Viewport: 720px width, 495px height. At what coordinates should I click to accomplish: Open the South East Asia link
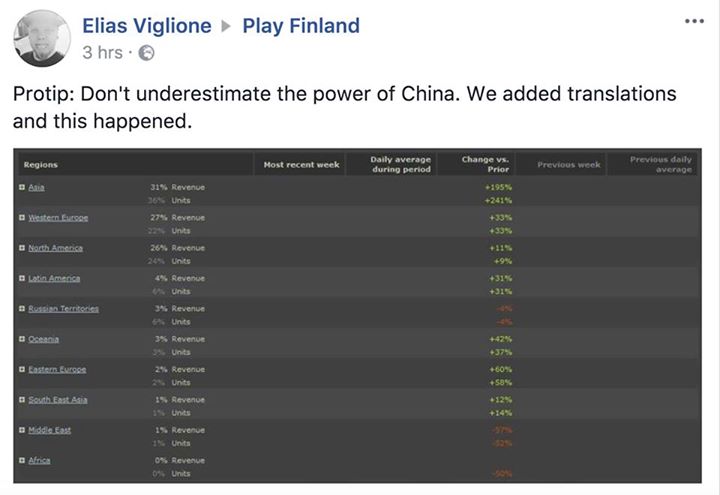click(57, 399)
